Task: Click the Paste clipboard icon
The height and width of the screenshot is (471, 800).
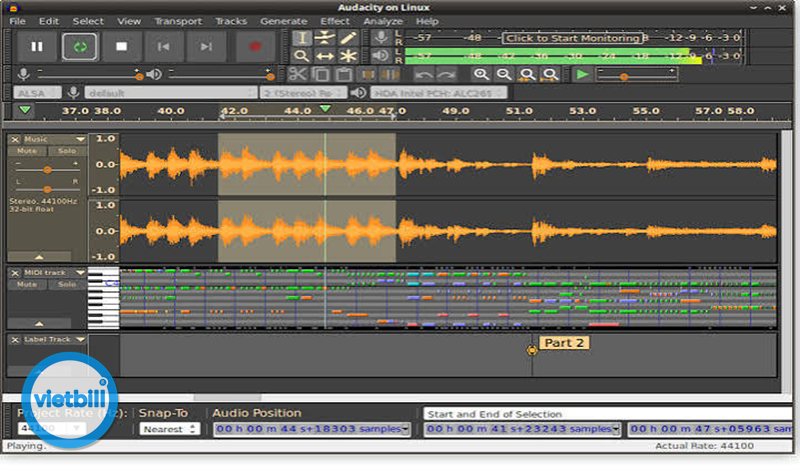Action: (x=344, y=75)
